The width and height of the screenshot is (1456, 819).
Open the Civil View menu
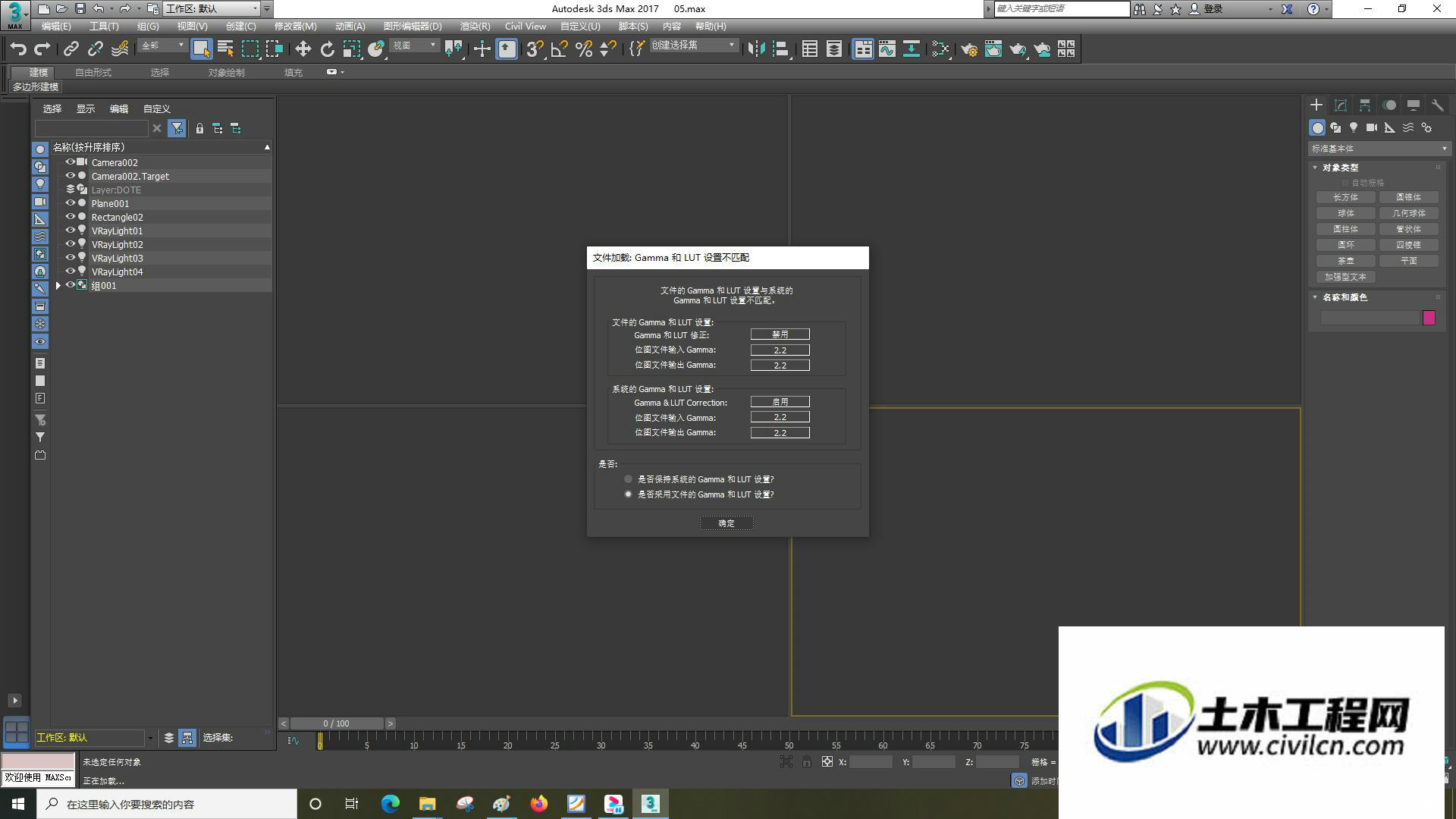[x=526, y=27]
